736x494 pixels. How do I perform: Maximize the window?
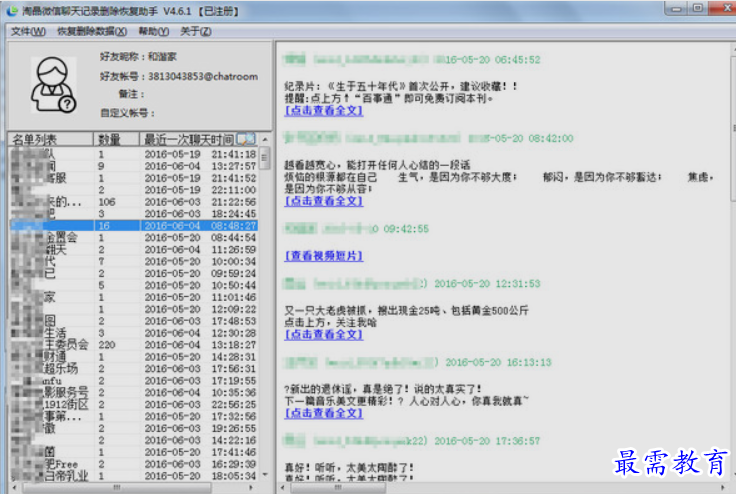click(698, 8)
